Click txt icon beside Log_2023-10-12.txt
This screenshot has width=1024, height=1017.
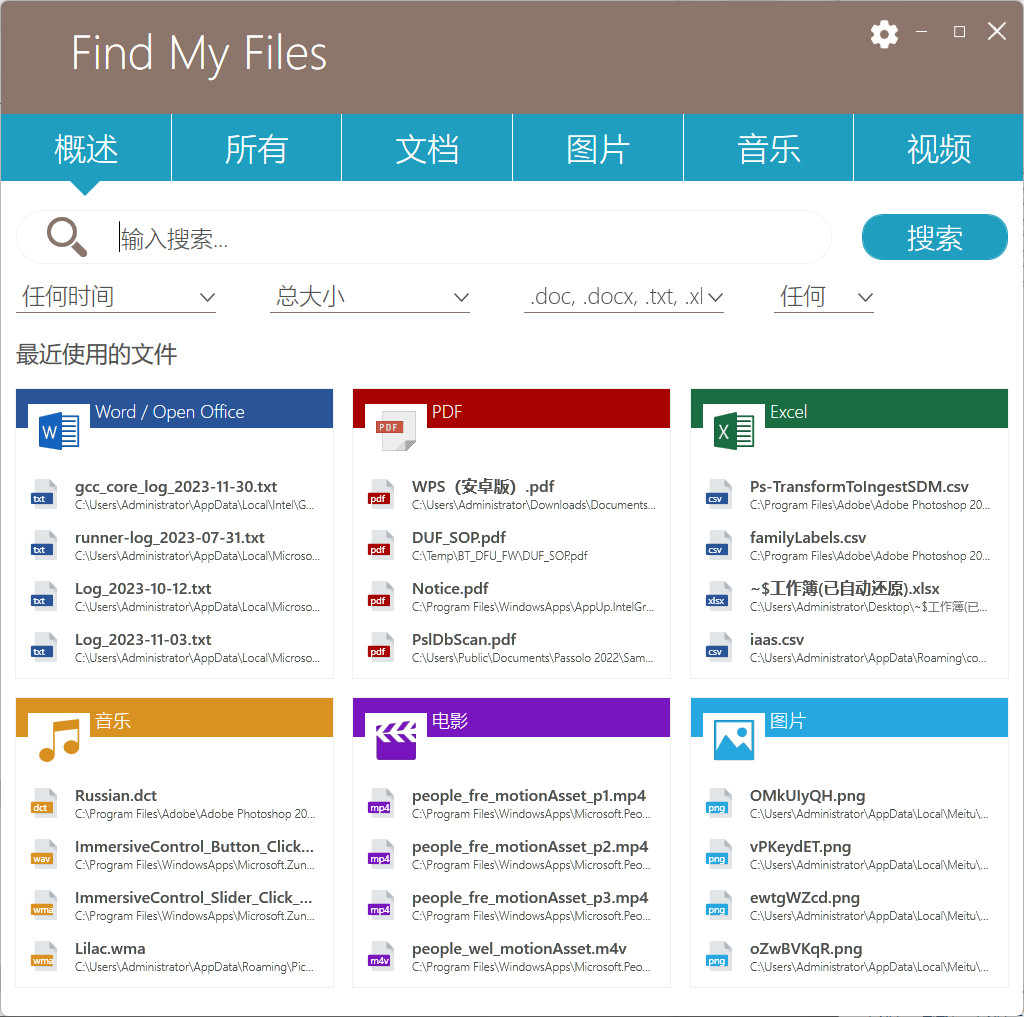pos(44,596)
